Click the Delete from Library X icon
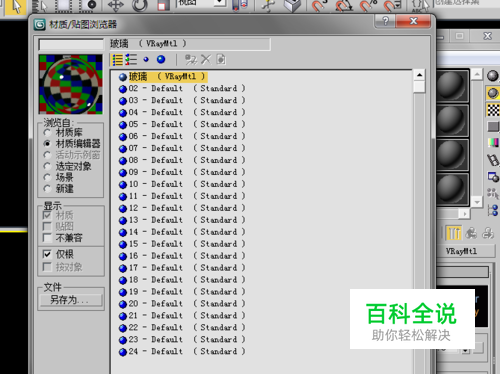 206,60
